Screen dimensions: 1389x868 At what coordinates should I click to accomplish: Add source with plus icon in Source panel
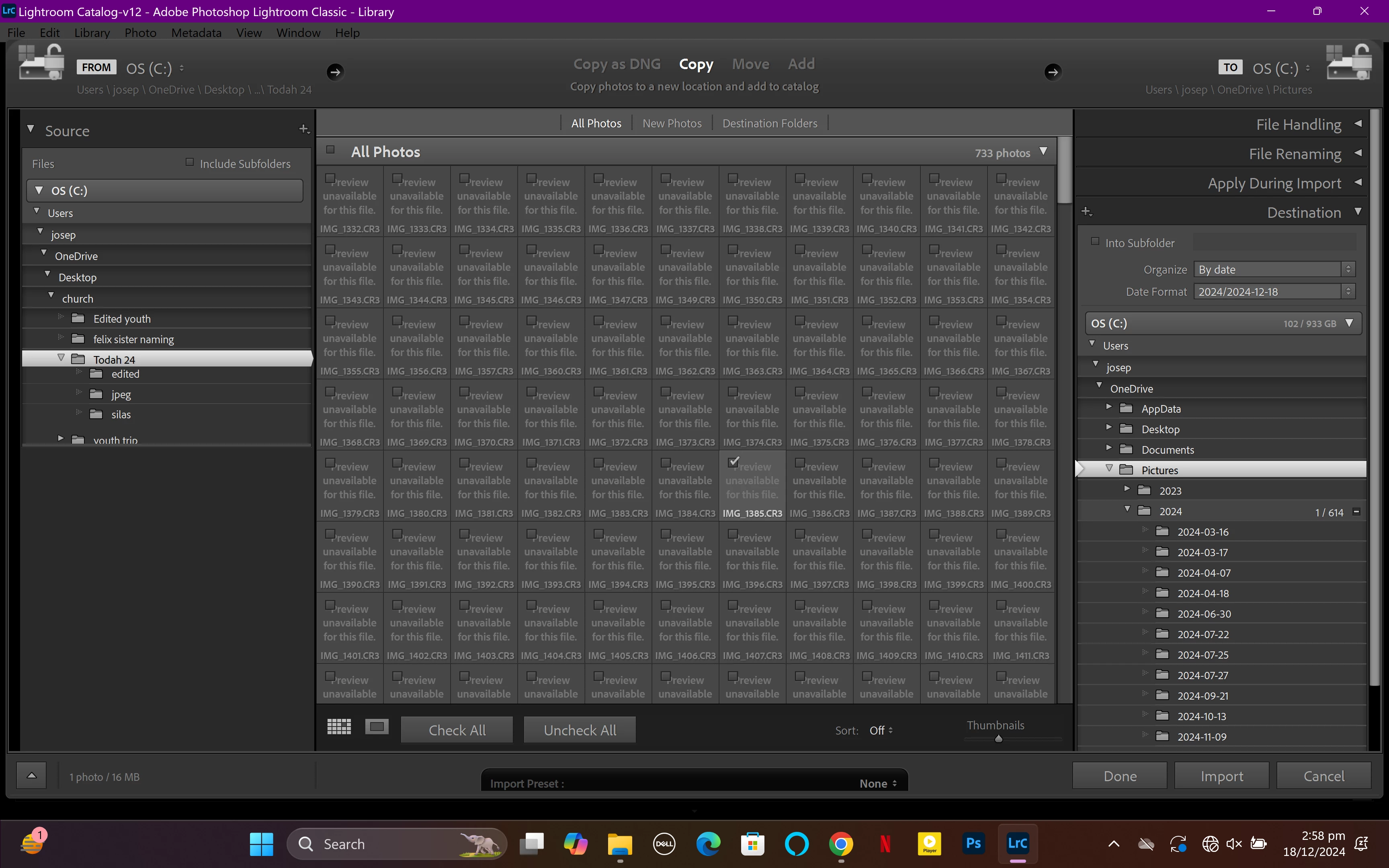[x=303, y=129]
